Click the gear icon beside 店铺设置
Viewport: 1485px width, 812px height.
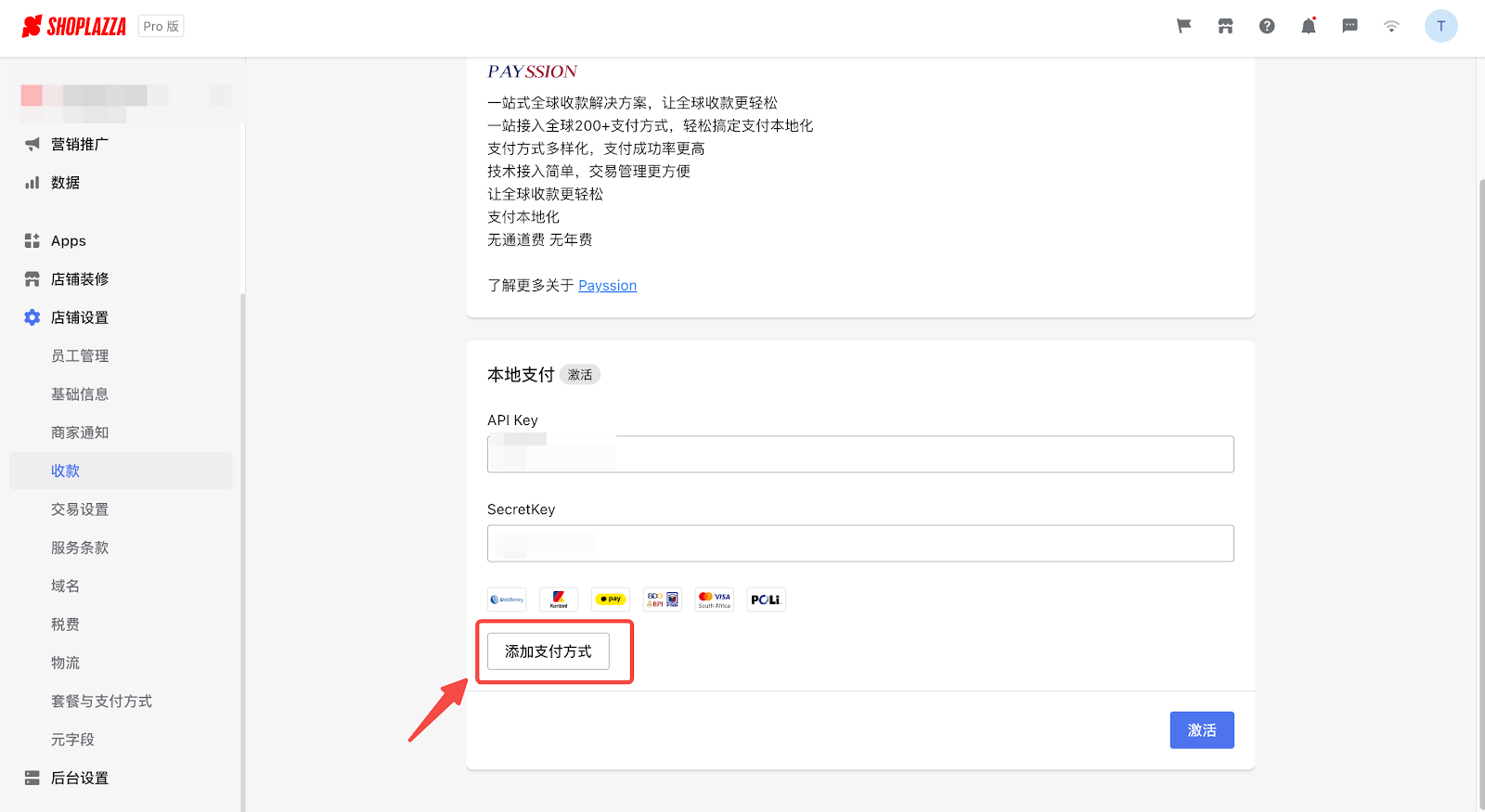32,317
